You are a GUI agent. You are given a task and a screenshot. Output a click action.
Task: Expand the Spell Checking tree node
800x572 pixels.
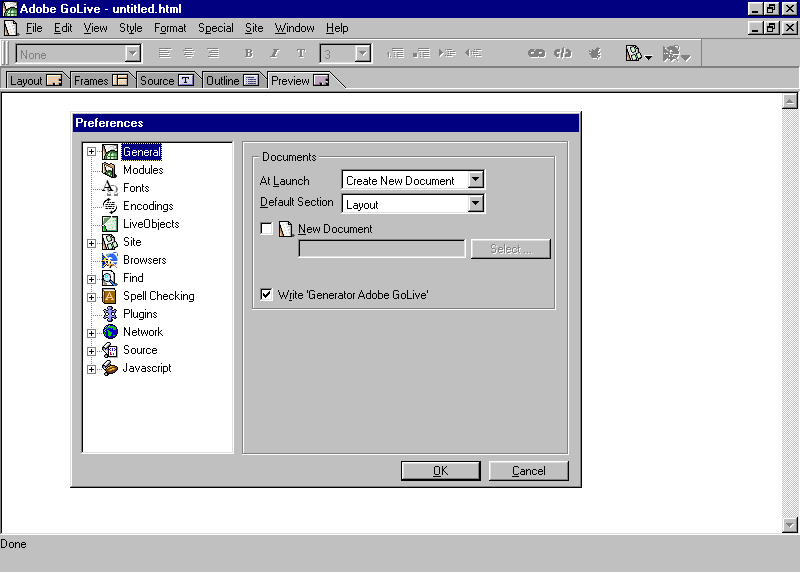pos(91,297)
